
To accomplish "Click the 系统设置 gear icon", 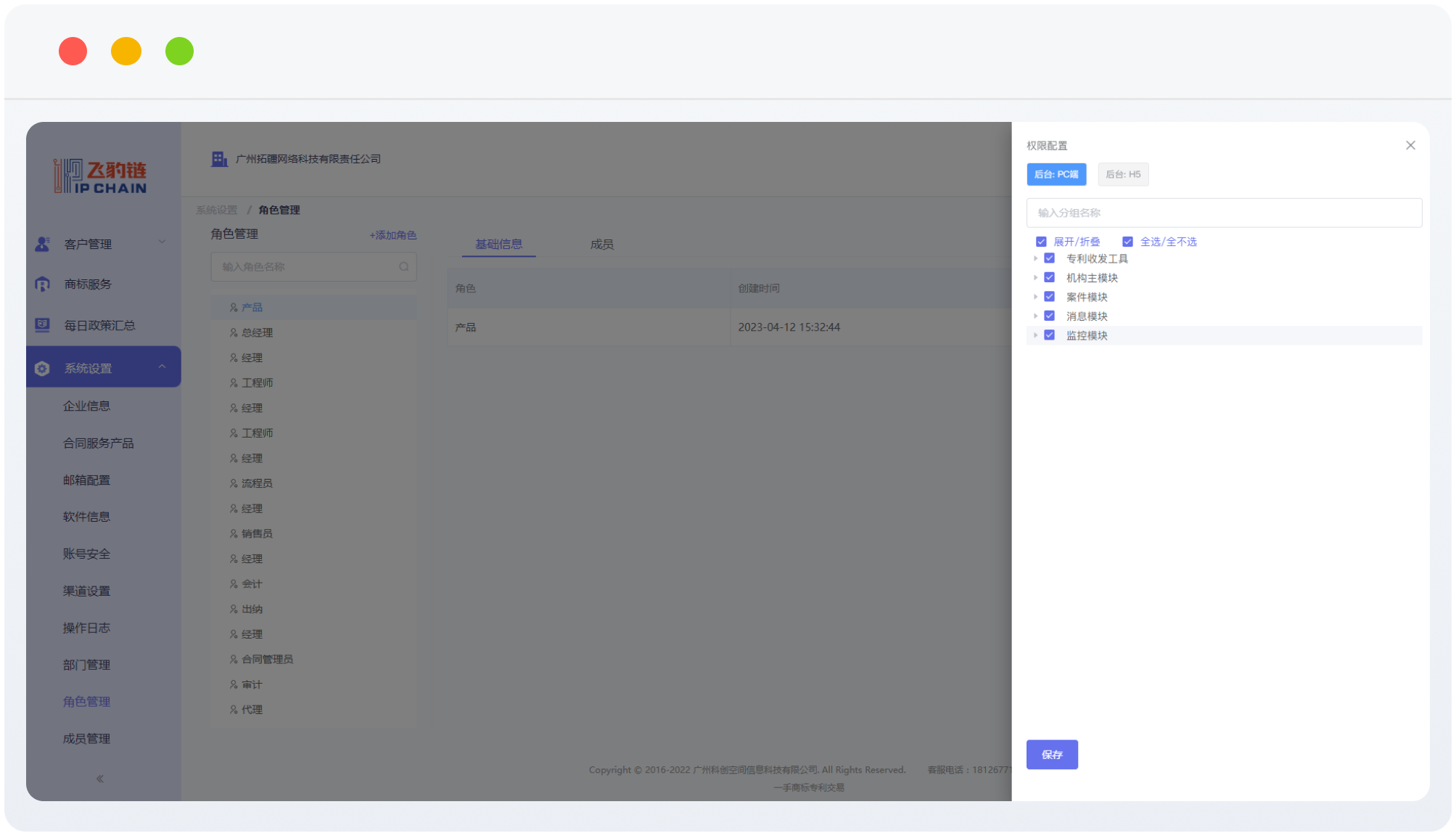I will [42, 369].
